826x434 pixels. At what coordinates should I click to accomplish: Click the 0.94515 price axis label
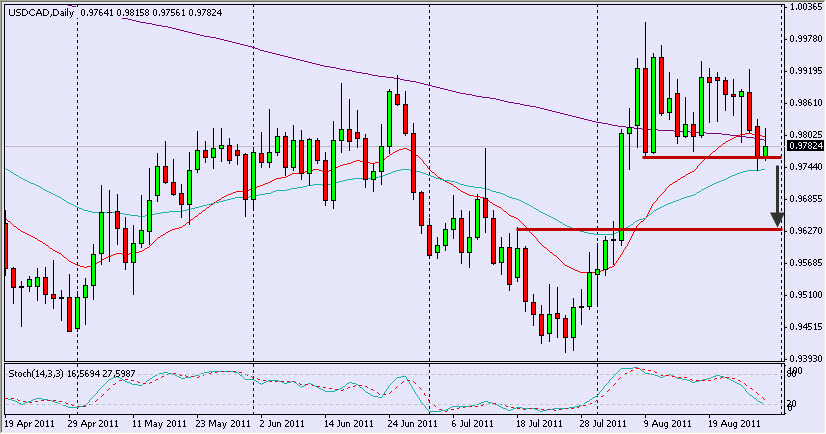[806, 327]
